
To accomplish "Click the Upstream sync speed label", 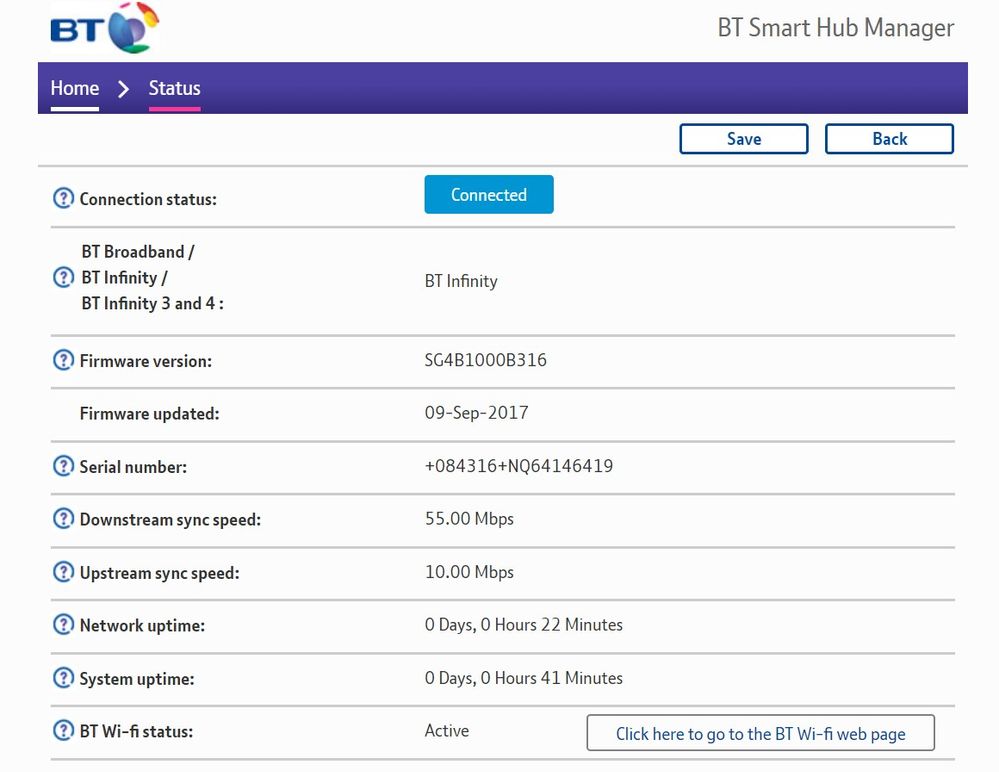I will tap(159, 573).
